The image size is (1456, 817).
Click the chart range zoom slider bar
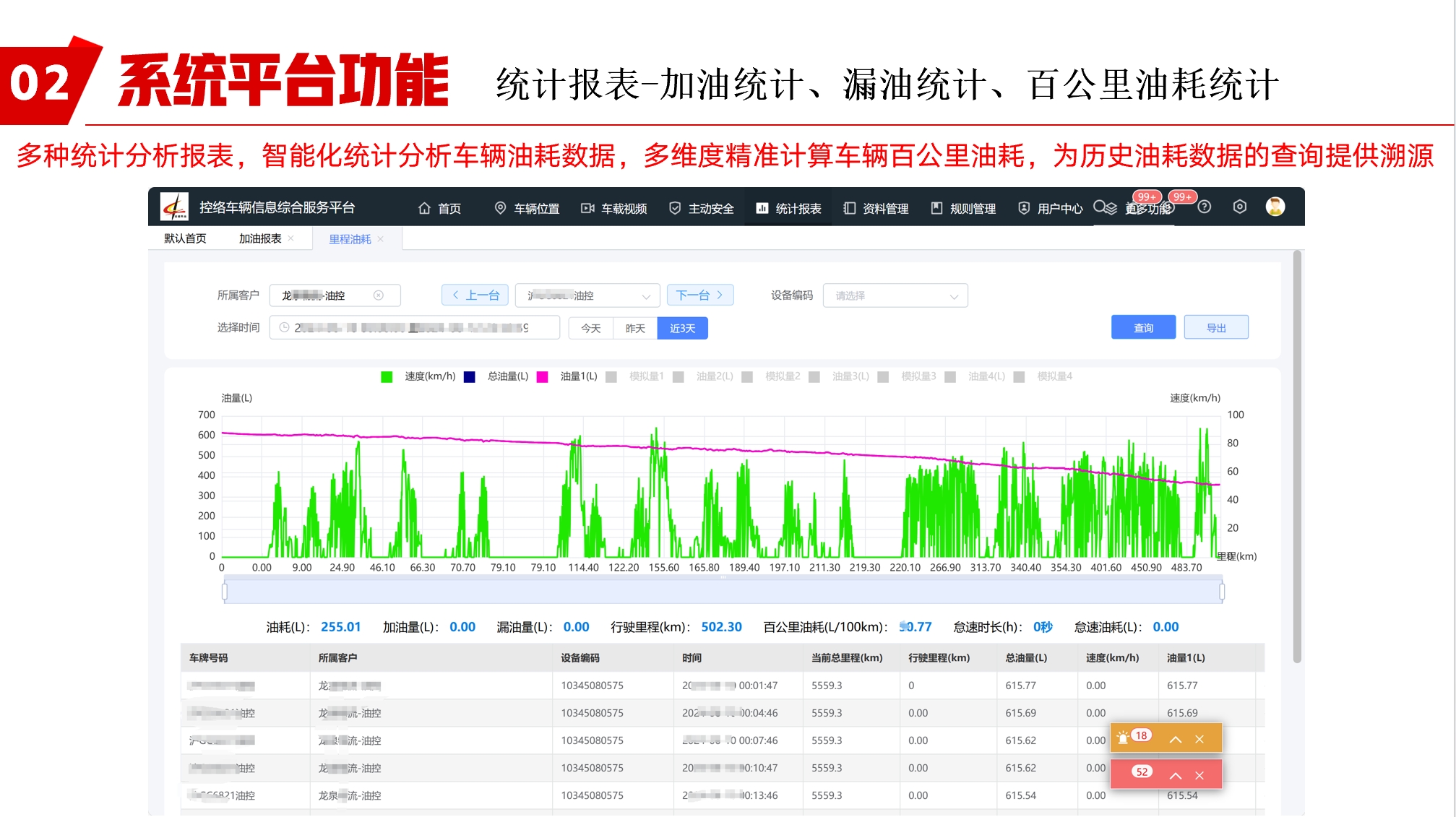[723, 592]
